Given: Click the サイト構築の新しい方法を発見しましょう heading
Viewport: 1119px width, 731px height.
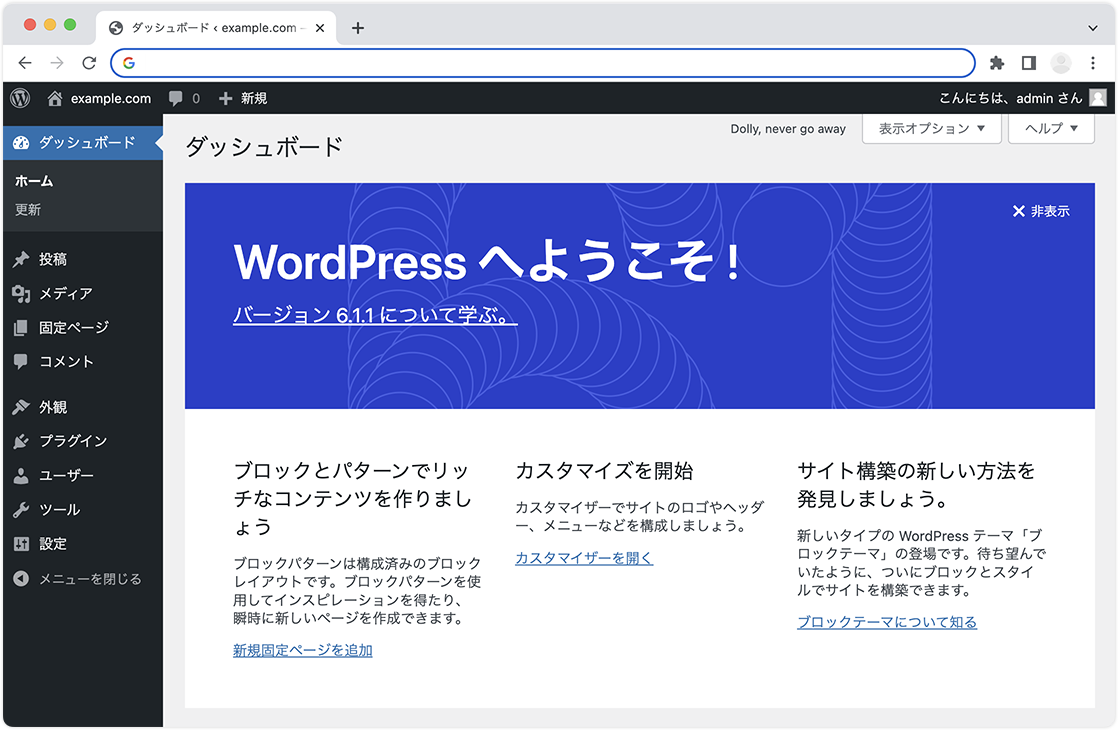Looking at the screenshot, I should pos(916,485).
